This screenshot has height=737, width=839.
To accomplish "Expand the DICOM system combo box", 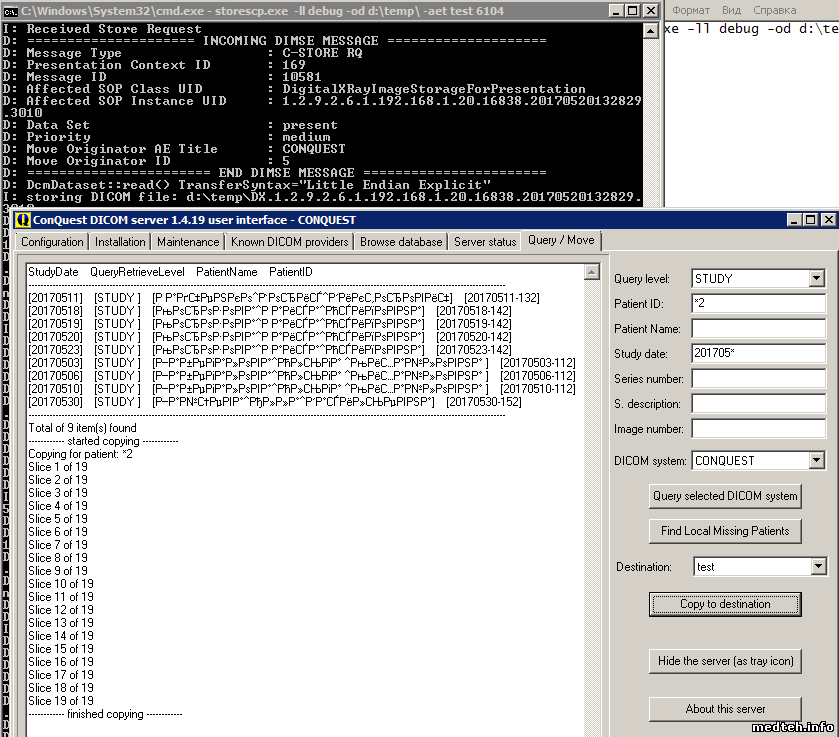I will (x=817, y=461).
